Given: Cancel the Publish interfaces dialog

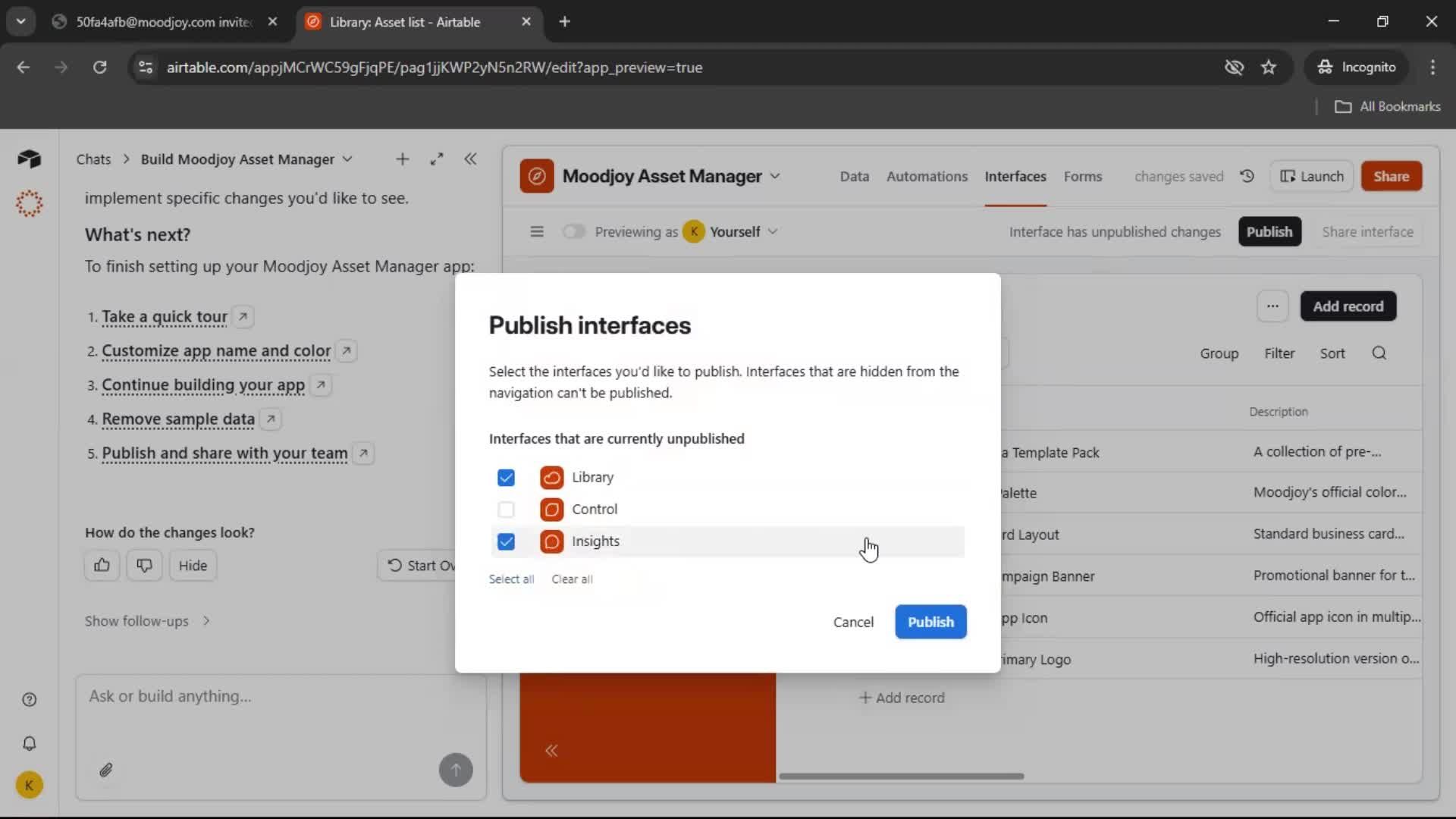Looking at the screenshot, I should [853, 622].
